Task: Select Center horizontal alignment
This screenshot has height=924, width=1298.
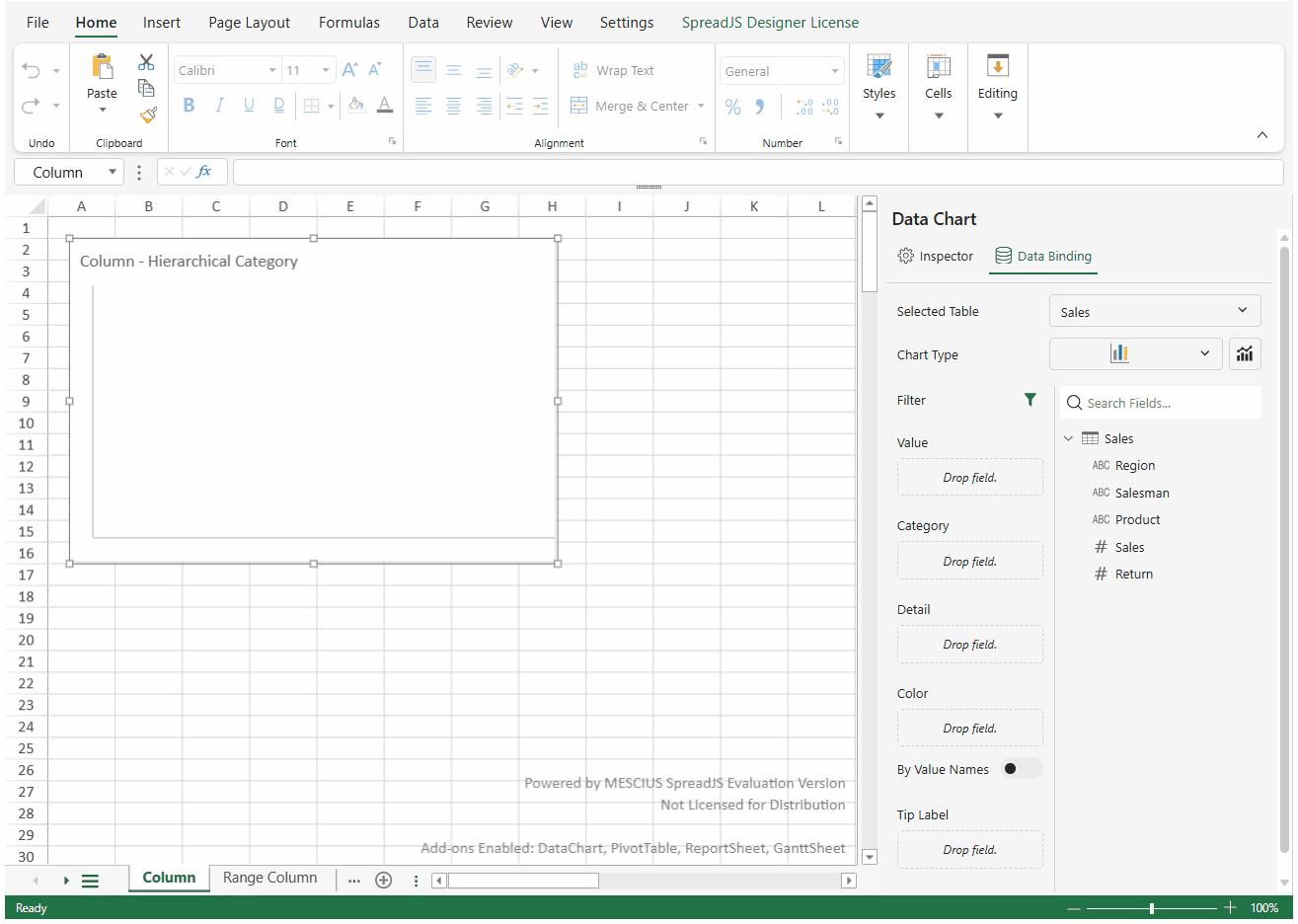Action: point(454,106)
